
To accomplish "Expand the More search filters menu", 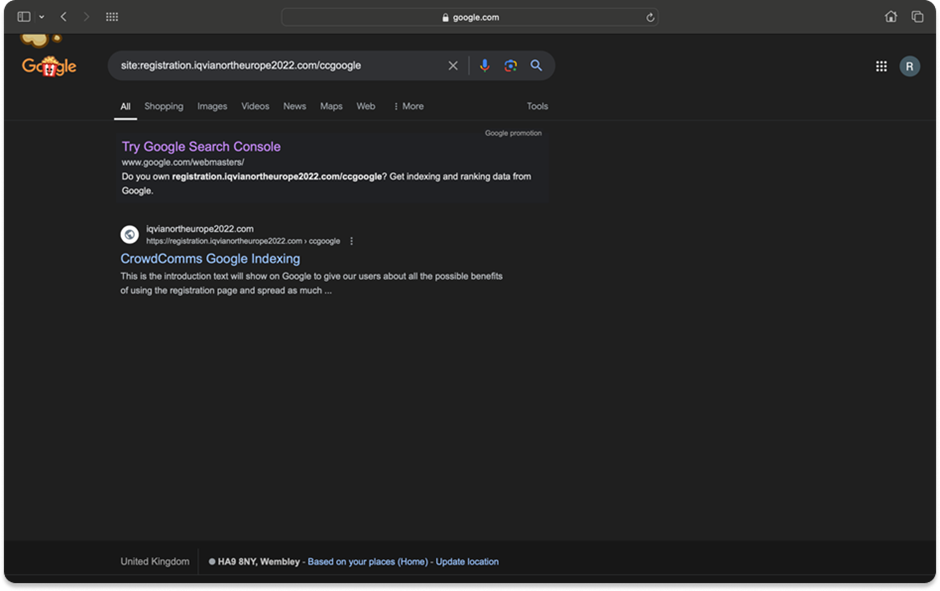I will point(408,106).
